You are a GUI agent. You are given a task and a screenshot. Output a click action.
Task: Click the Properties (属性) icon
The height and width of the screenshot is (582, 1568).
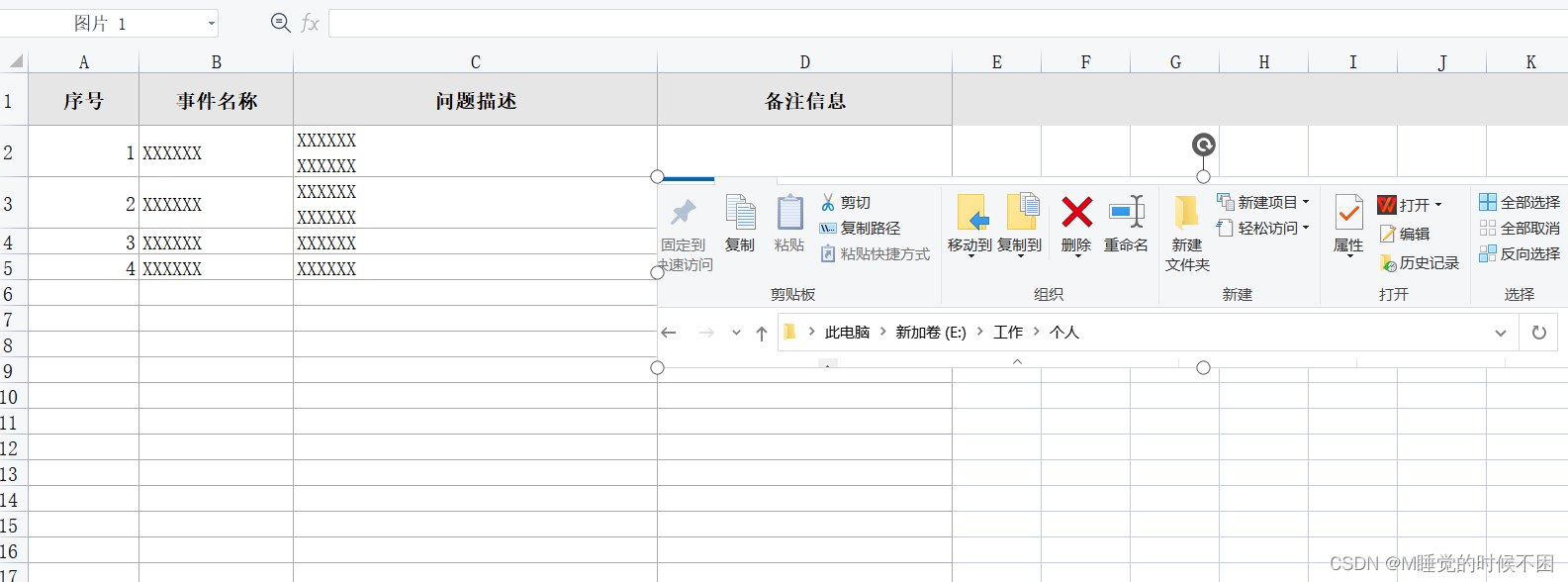1348,213
